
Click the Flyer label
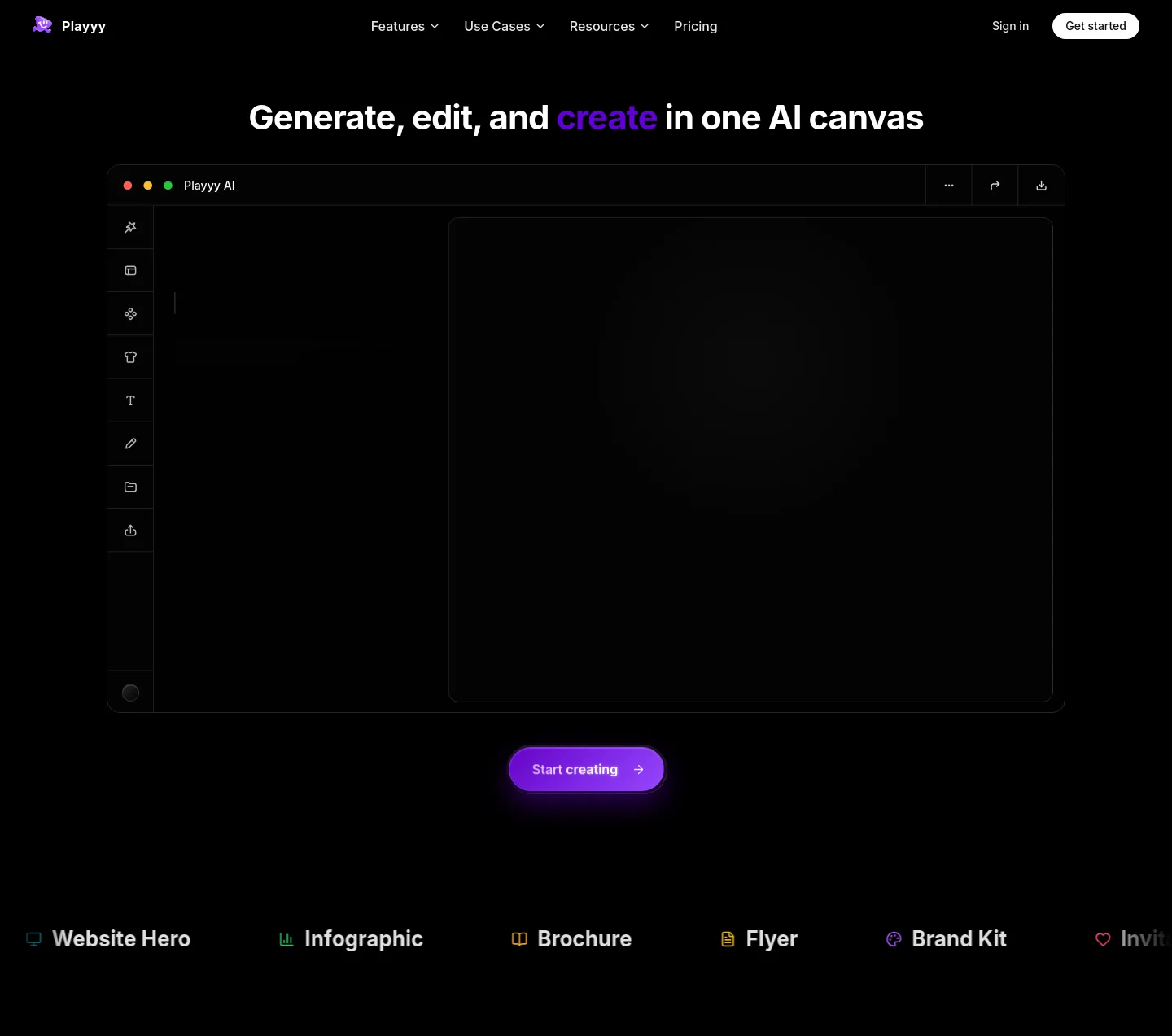(x=772, y=939)
